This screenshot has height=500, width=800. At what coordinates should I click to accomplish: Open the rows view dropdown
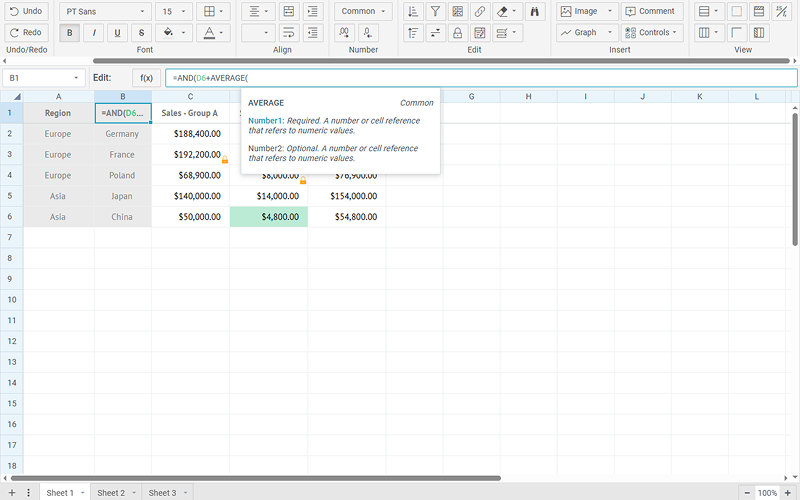[709, 11]
